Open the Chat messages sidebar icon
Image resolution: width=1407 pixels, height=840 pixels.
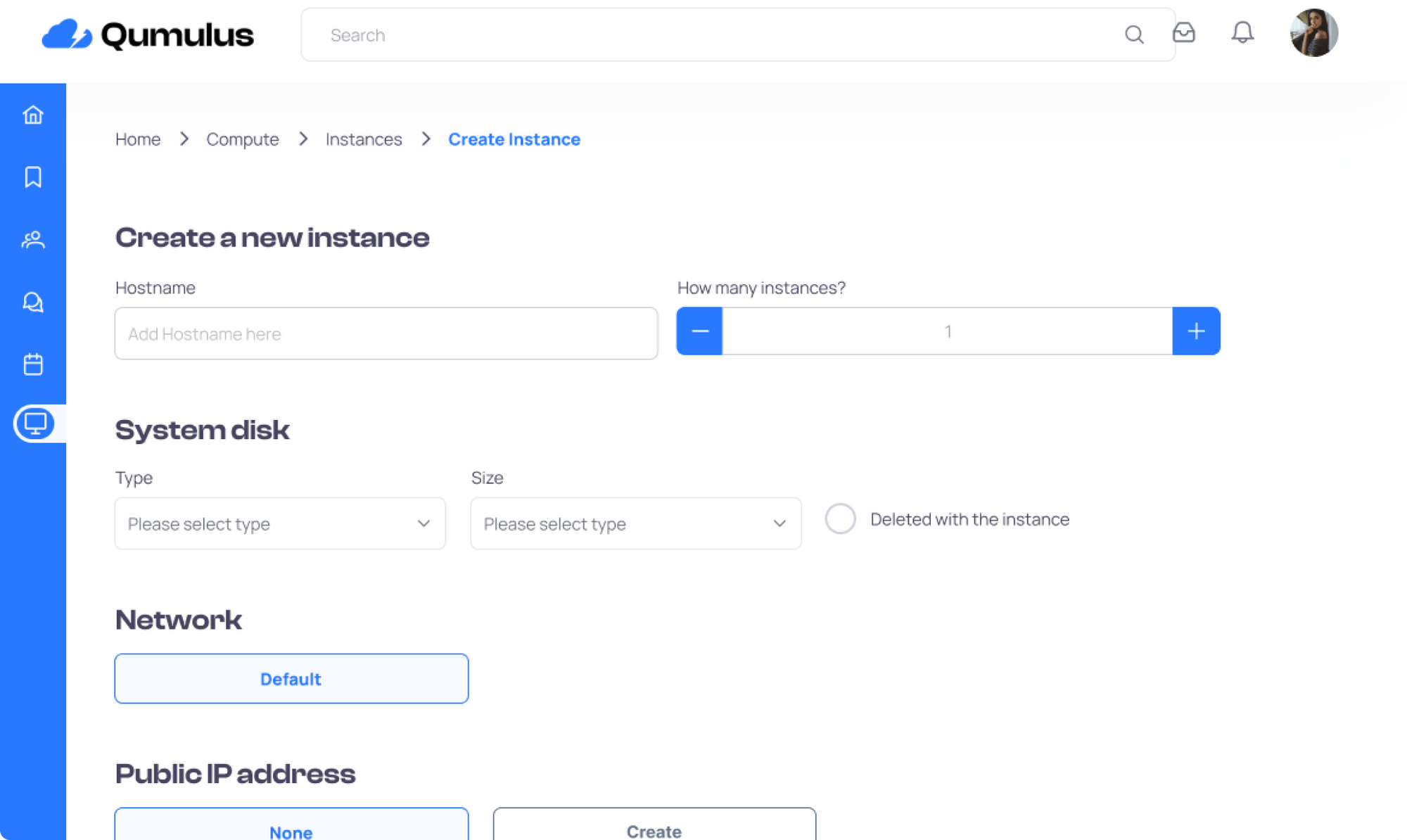tap(33, 302)
